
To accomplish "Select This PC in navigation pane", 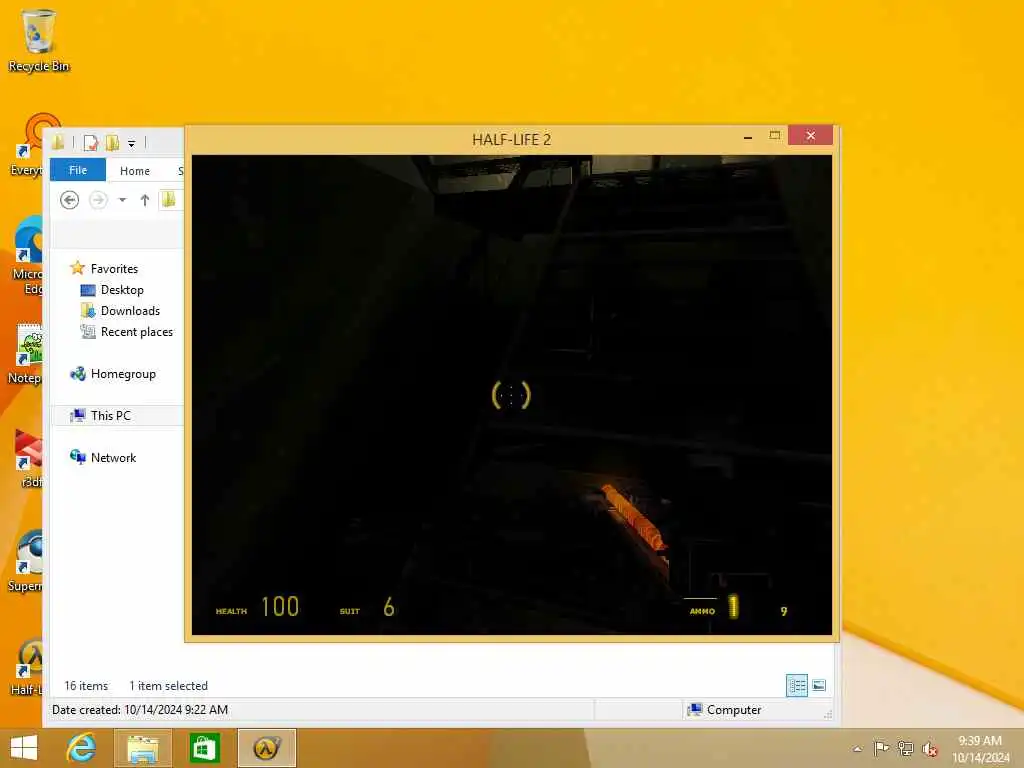I will tap(101, 415).
